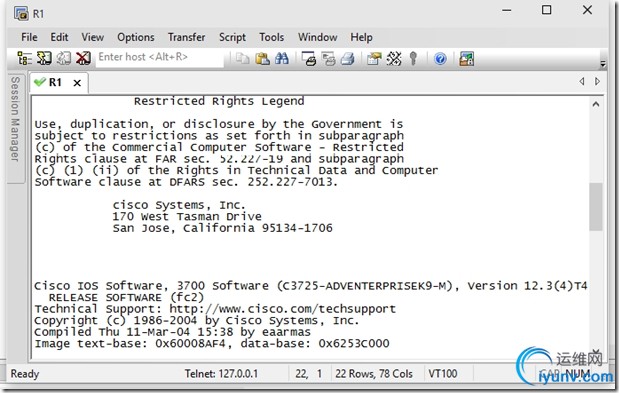Click the cursor position '22, 1' status entry
The width and height of the screenshot is (619, 393).
(308, 373)
